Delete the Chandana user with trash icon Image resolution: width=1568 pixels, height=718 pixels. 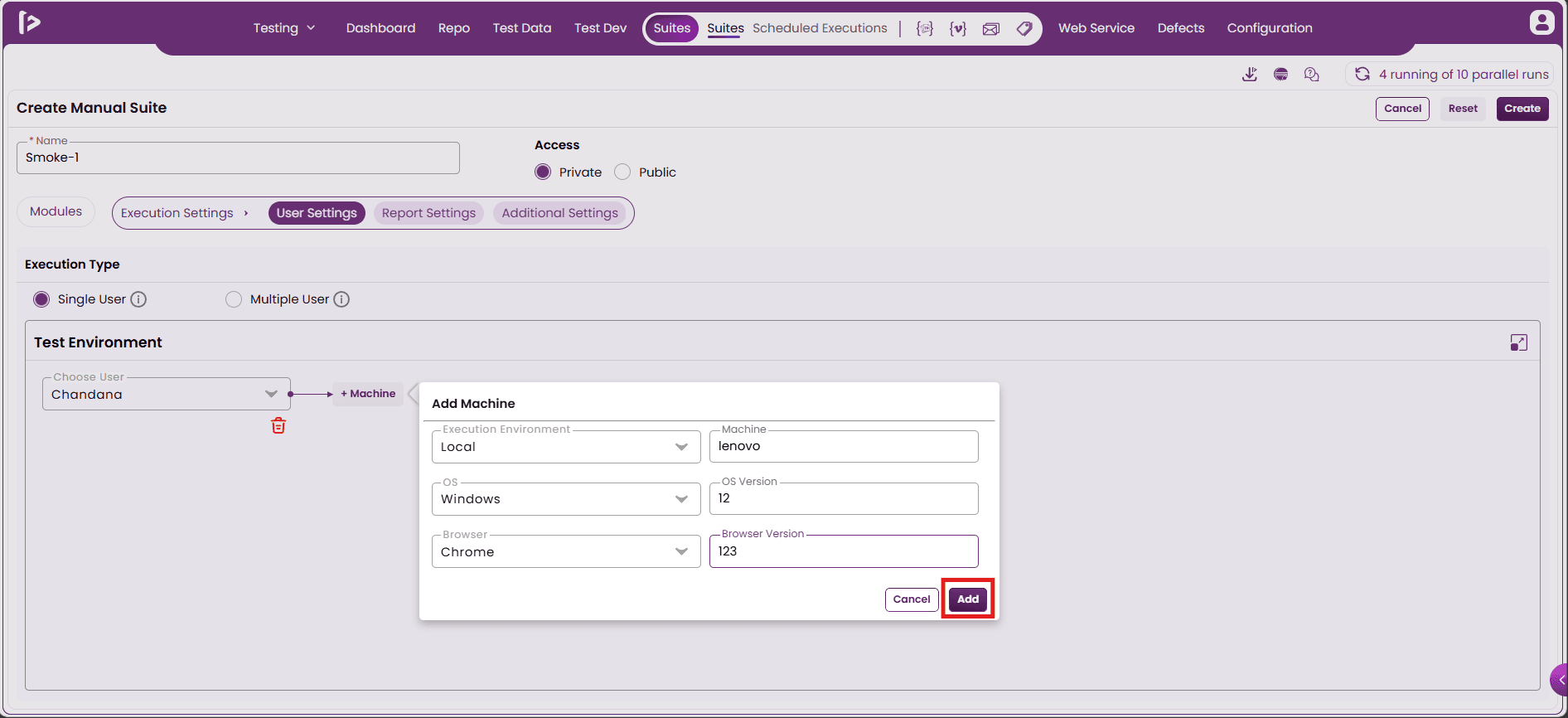[278, 426]
